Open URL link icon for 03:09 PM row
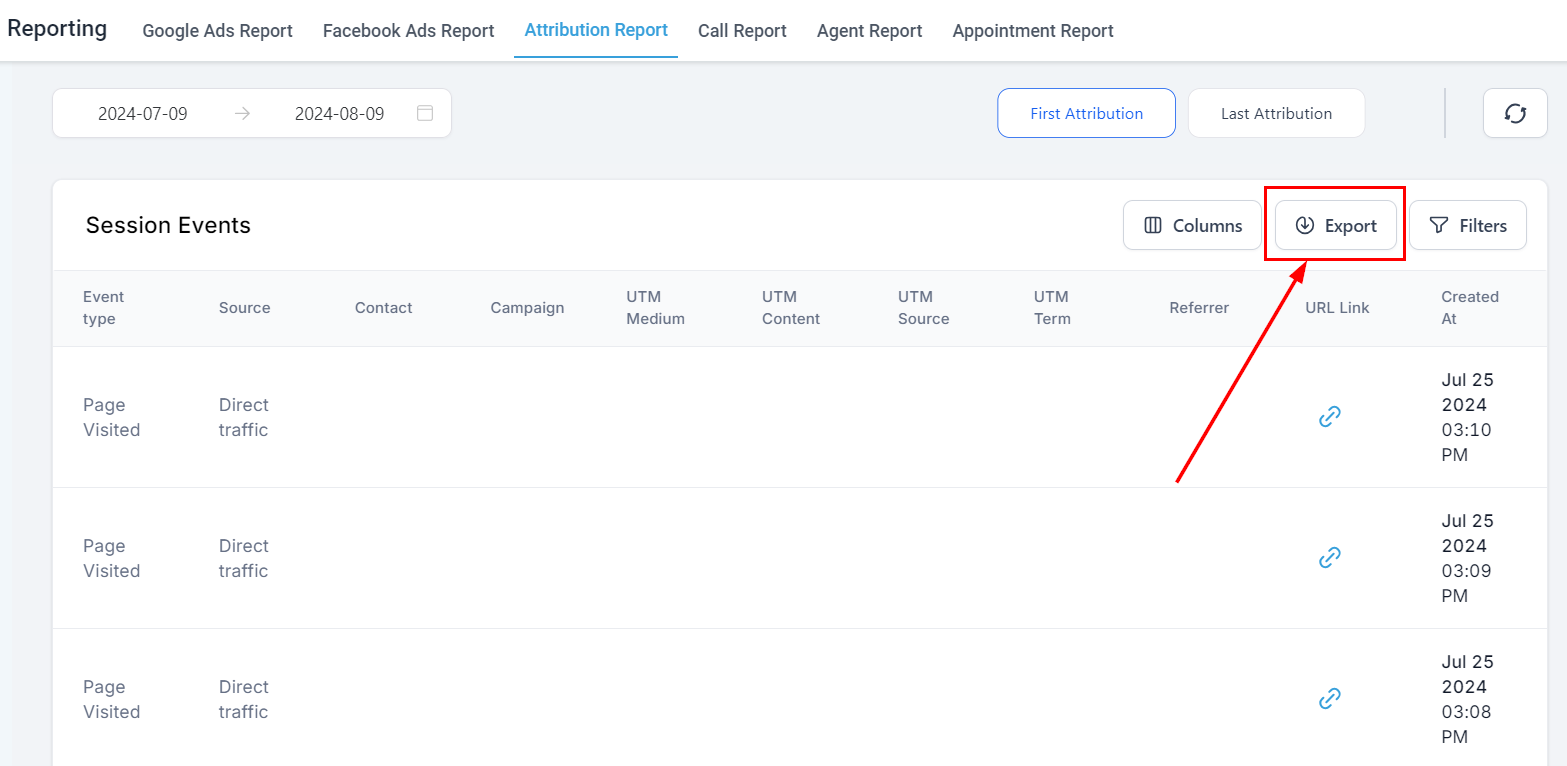This screenshot has height=766, width=1567. pos(1329,558)
